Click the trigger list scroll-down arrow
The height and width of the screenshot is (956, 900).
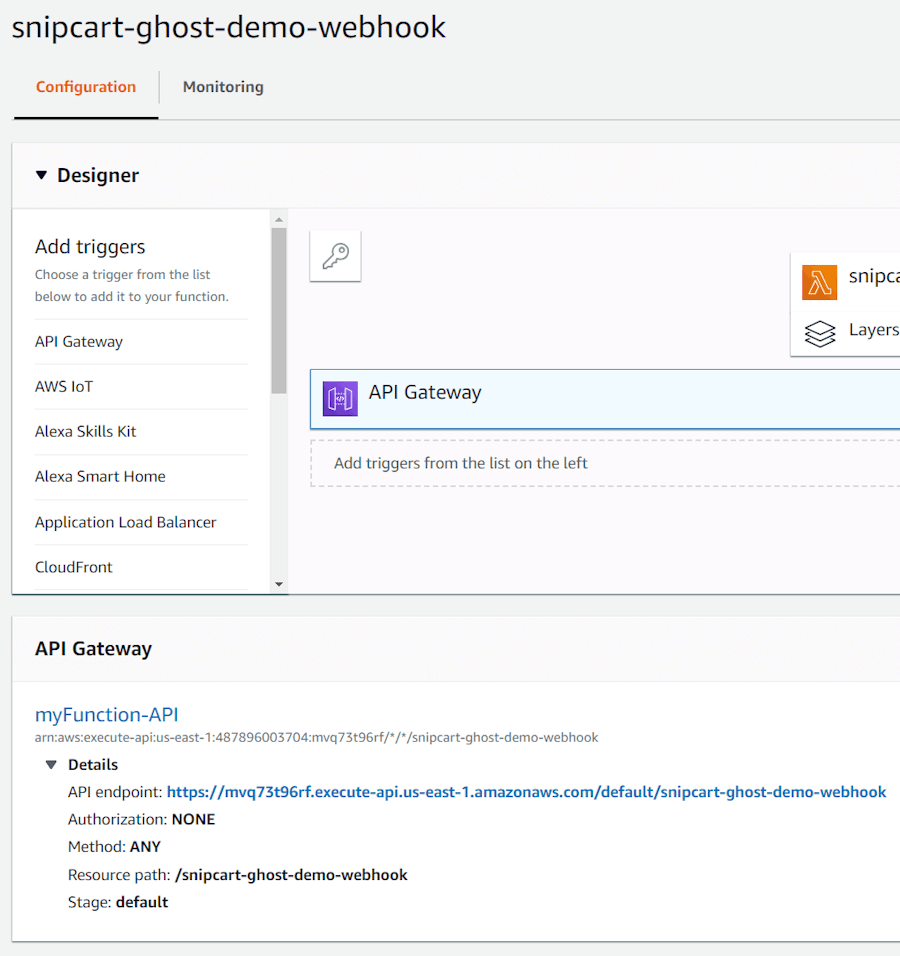point(279,584)
